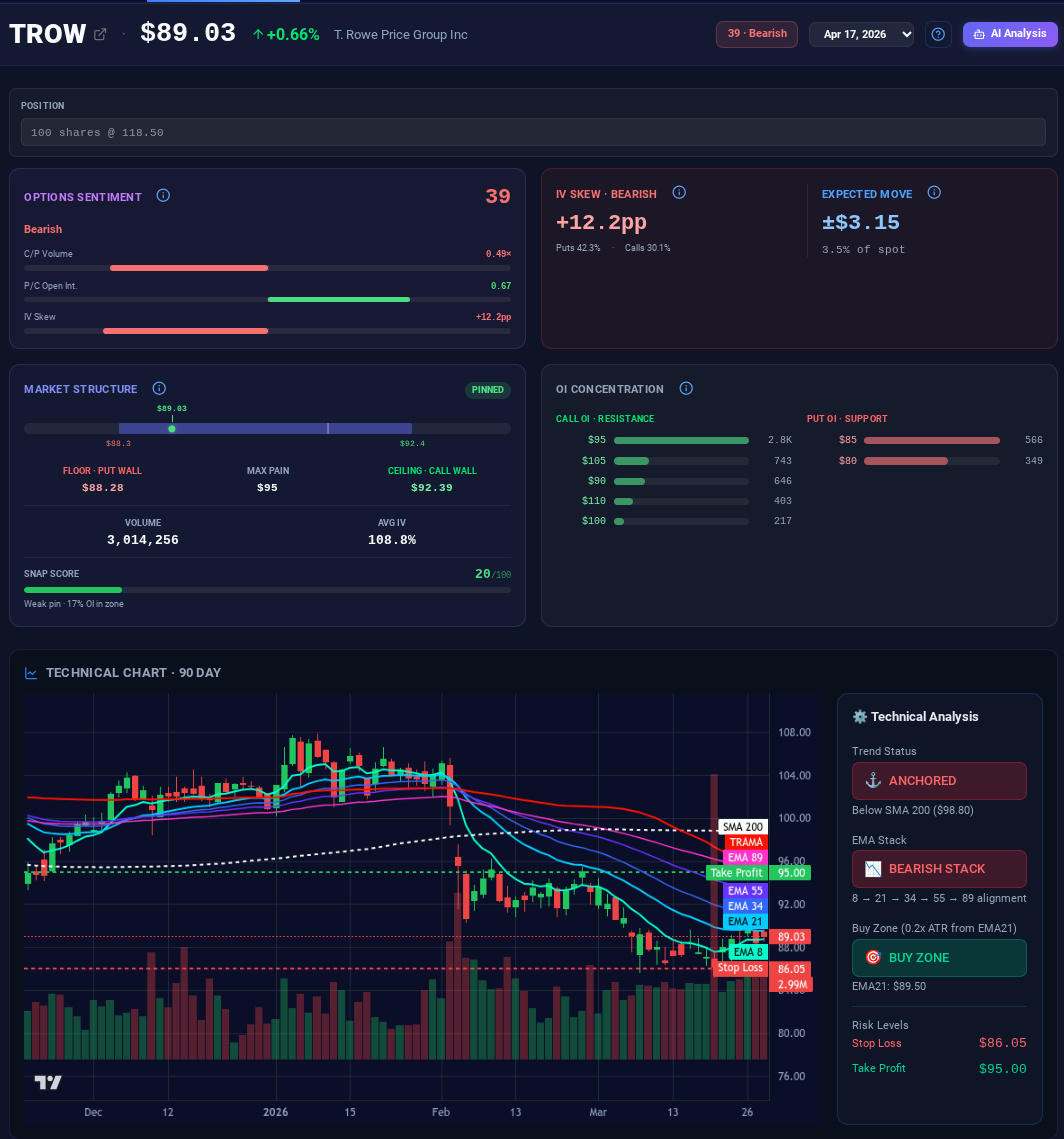Click Weak pin · 17% OI in zone text
The width and height of the screenshot is (1064, 1139).
73,604
